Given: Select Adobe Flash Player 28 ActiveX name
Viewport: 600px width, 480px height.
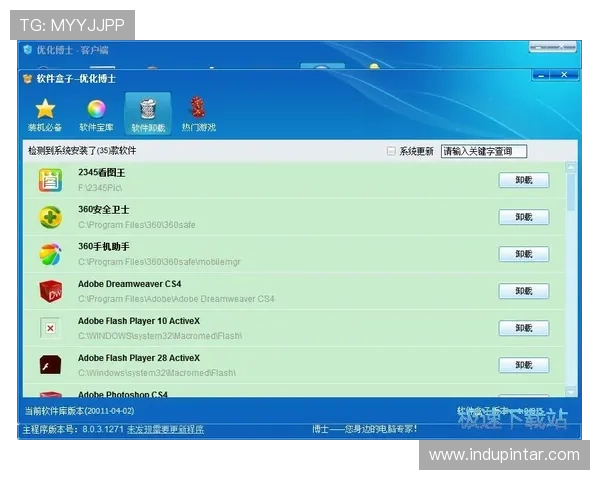Looking at the screenshot, I should pyautogui.click(x=139, y=358).
